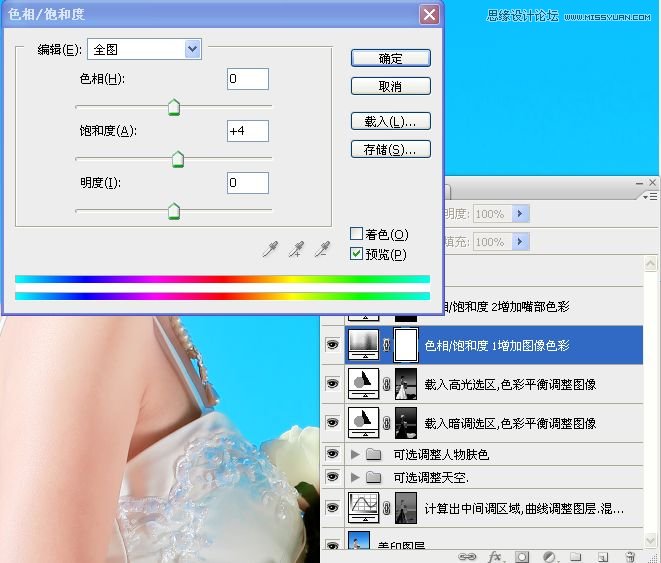661x563 pixels.
Task: Select layer 色相/饱和度 2增加嘴部色彩
Action: (x=507, y=306)
